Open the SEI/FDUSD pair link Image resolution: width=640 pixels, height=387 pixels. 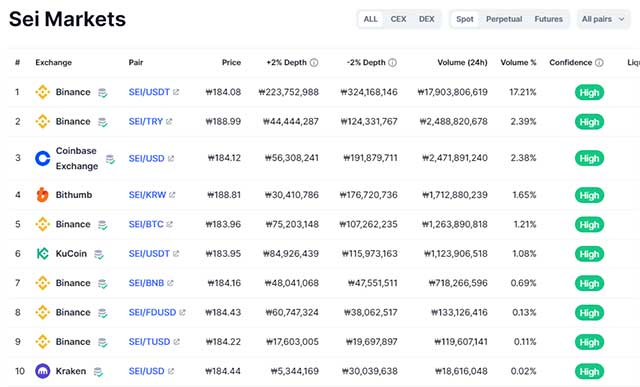click(x=152, y=313)
